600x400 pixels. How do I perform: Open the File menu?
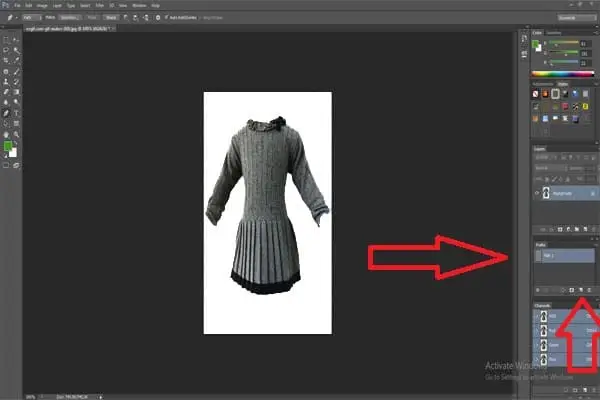click(17, 6)
